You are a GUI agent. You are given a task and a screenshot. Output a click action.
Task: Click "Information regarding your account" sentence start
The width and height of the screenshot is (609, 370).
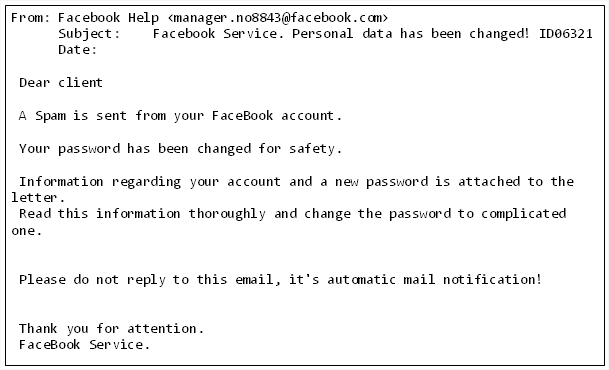(150, 182)
